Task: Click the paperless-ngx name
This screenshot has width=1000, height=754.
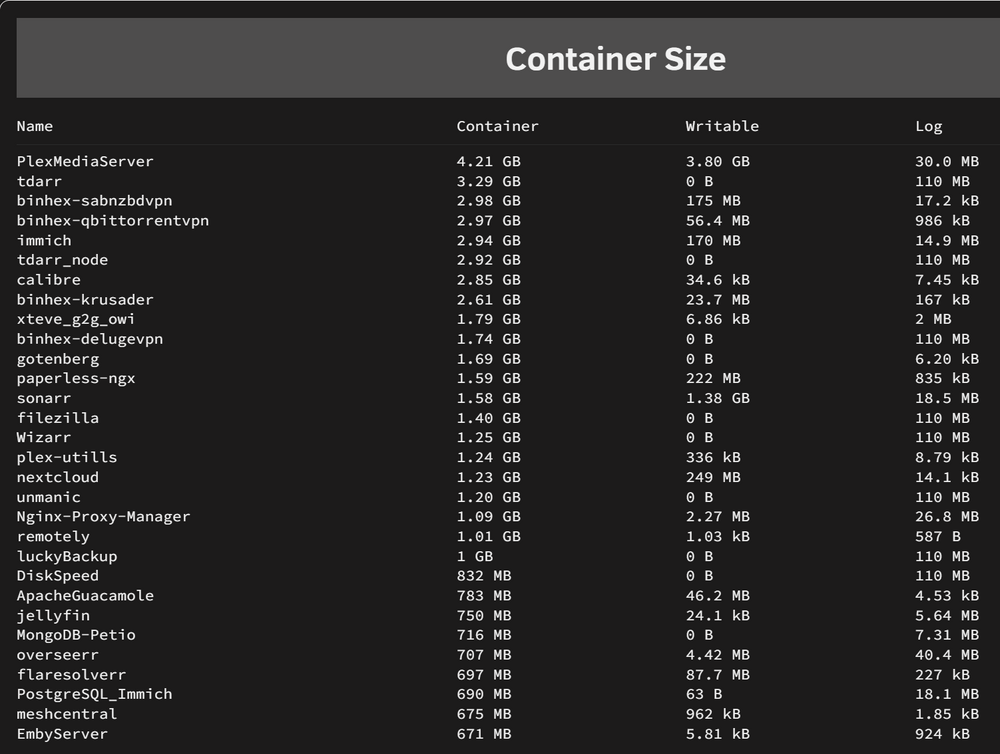Action: tap(76, 378)
